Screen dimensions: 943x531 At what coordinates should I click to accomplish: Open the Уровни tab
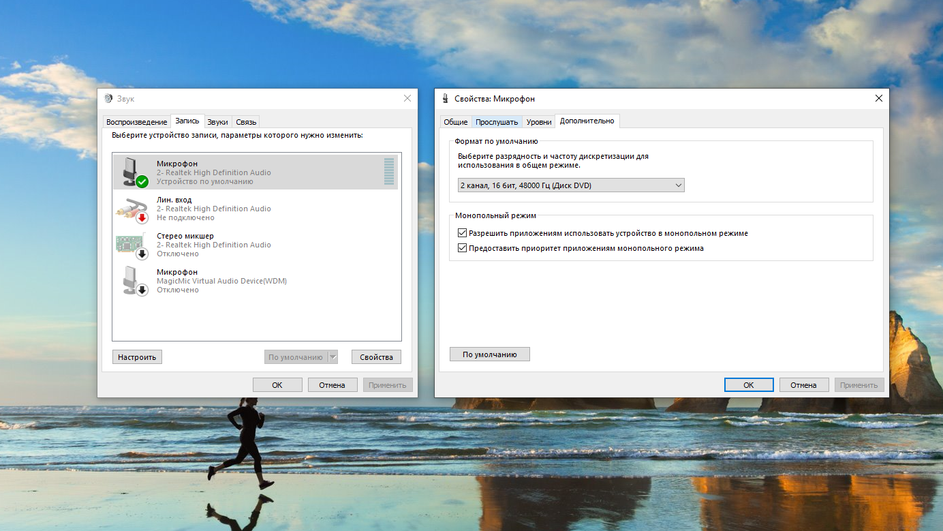tap(539, 122)
